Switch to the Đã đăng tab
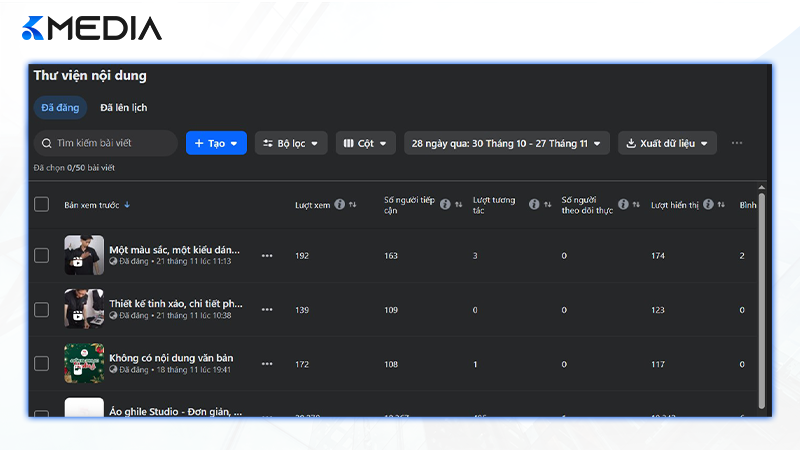This screenshot has height=450, width=800. coord(60,108)
